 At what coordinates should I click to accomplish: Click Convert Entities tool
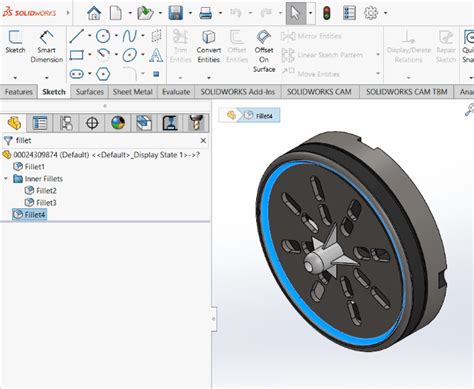tap(209, 46)
